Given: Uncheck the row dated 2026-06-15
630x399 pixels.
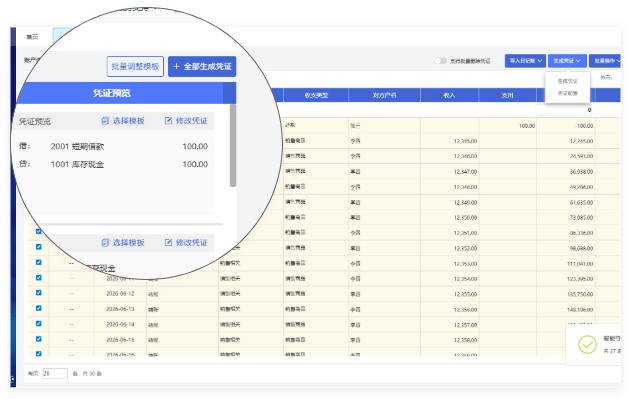Looking at the screenshot, I should tap(39, 339).
